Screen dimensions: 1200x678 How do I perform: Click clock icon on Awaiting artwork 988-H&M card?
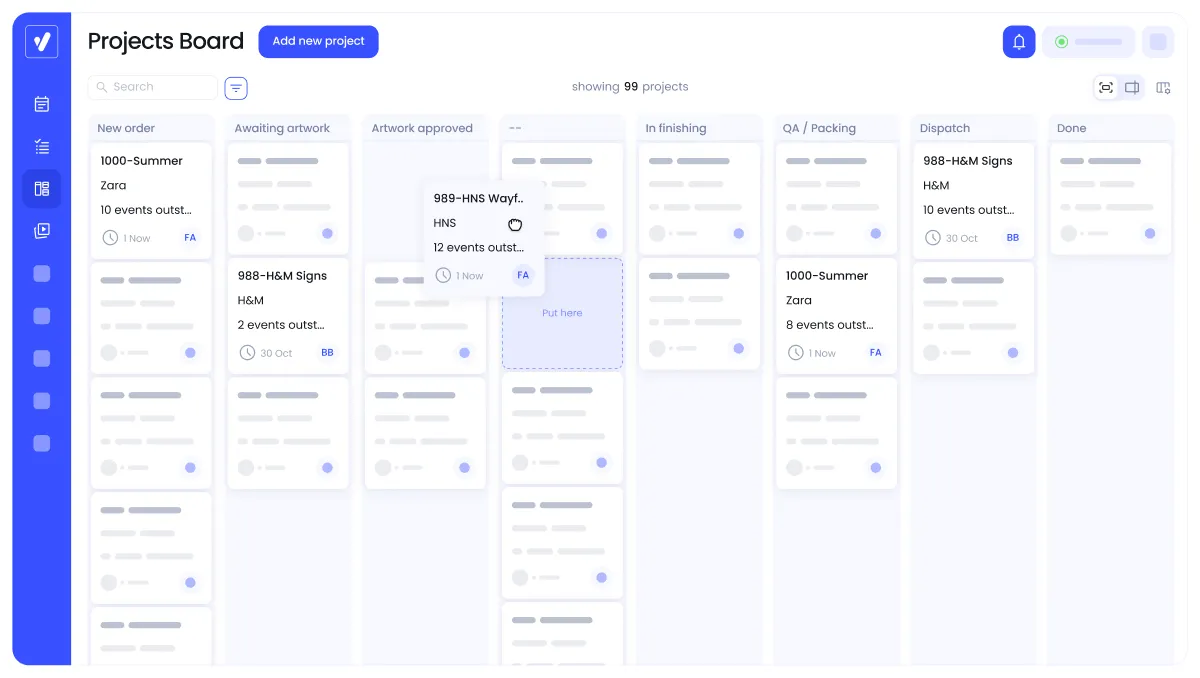click(248, 353)
